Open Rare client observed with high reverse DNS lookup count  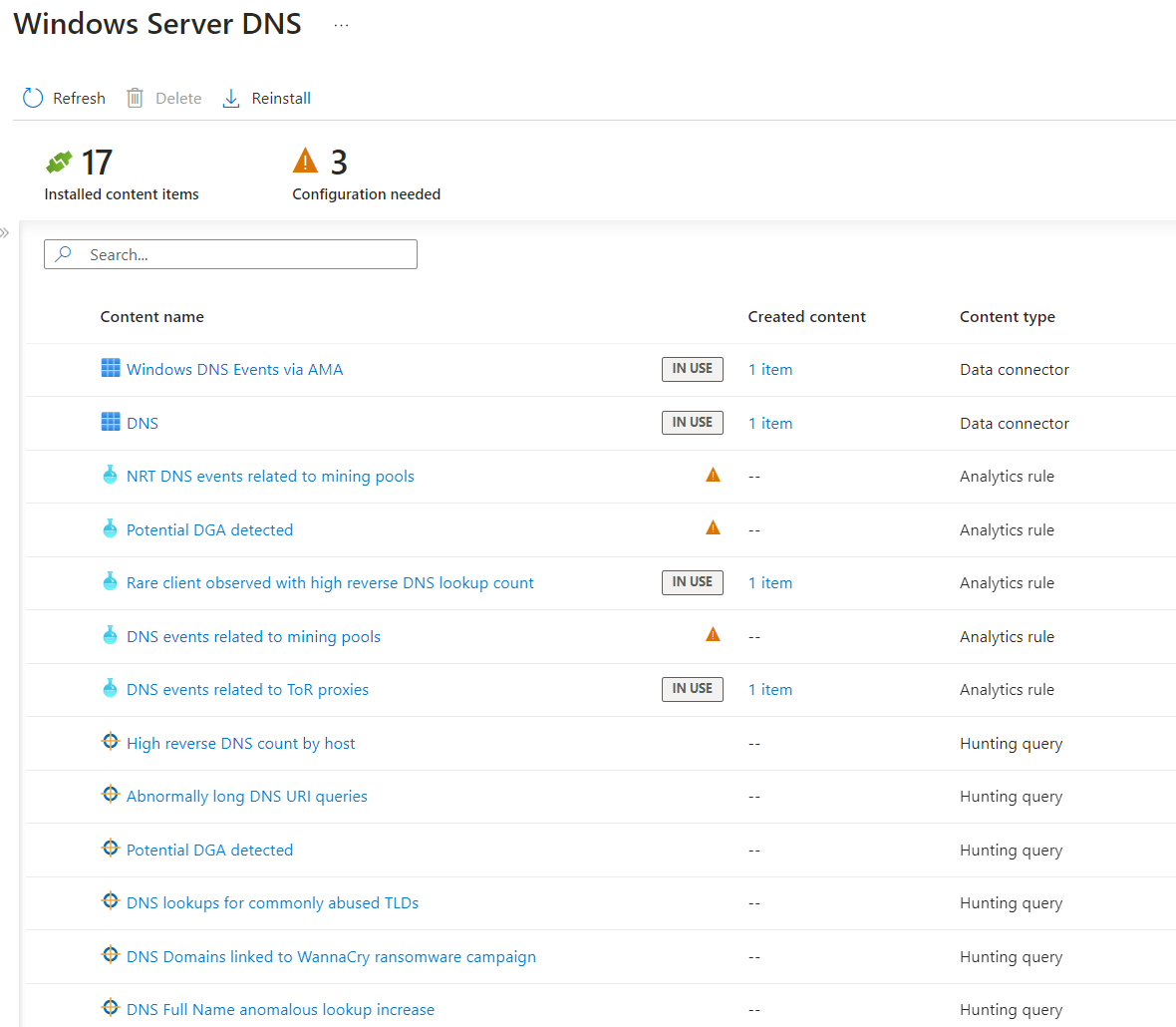(x=330, y=583)
